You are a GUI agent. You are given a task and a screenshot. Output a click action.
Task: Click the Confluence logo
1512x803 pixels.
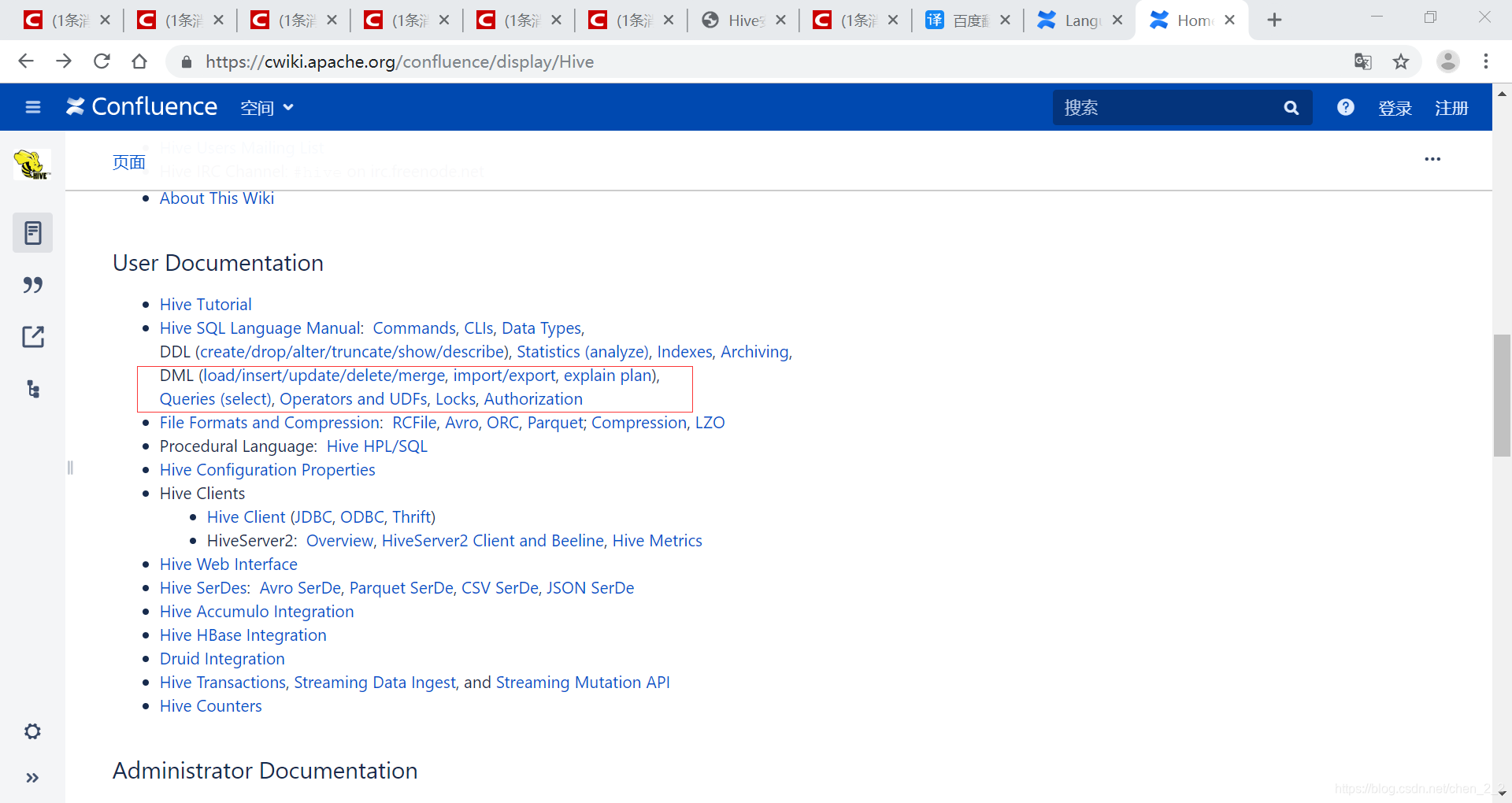pyautogui.click(x=142, y=107)
